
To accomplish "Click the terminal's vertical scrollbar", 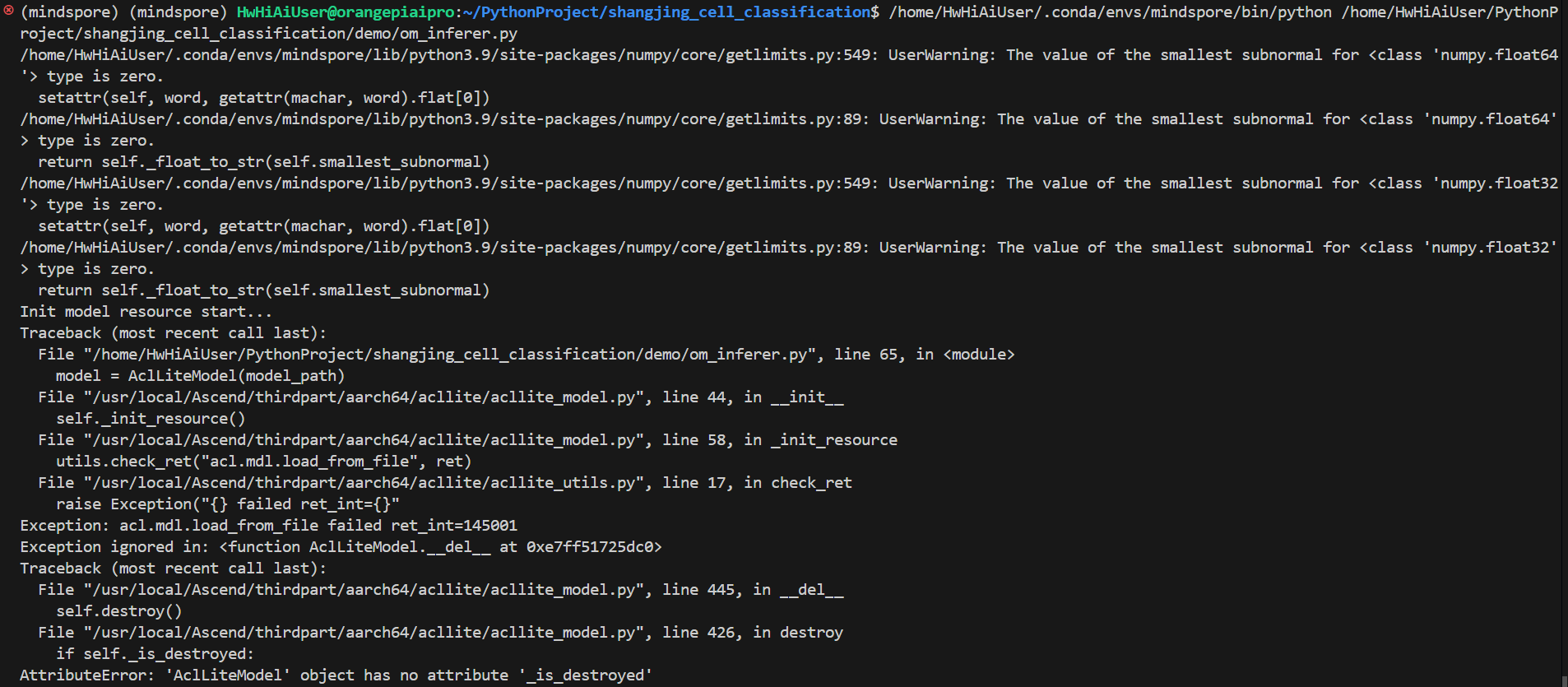I will coord(1563,329).
